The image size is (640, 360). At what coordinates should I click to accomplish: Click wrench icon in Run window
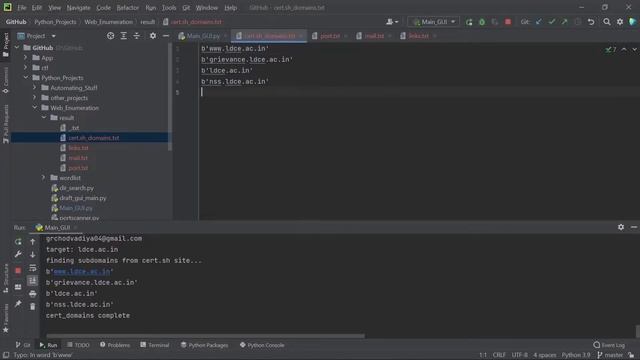coord(18,254)
